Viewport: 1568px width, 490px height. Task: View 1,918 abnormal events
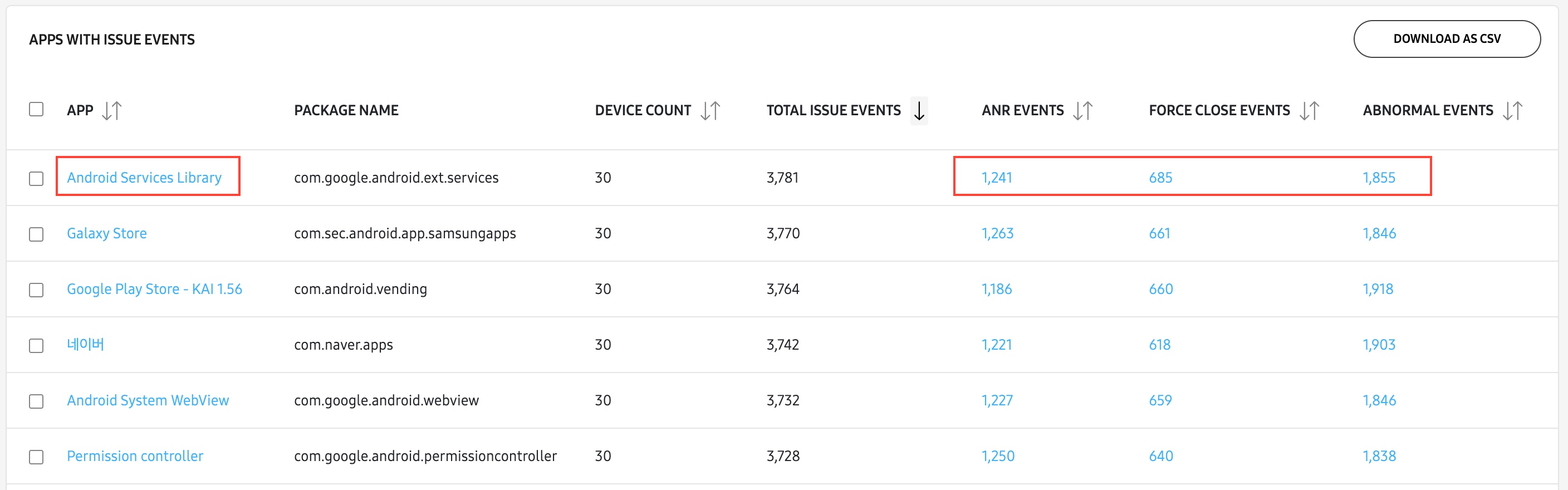coord(1378,288)
